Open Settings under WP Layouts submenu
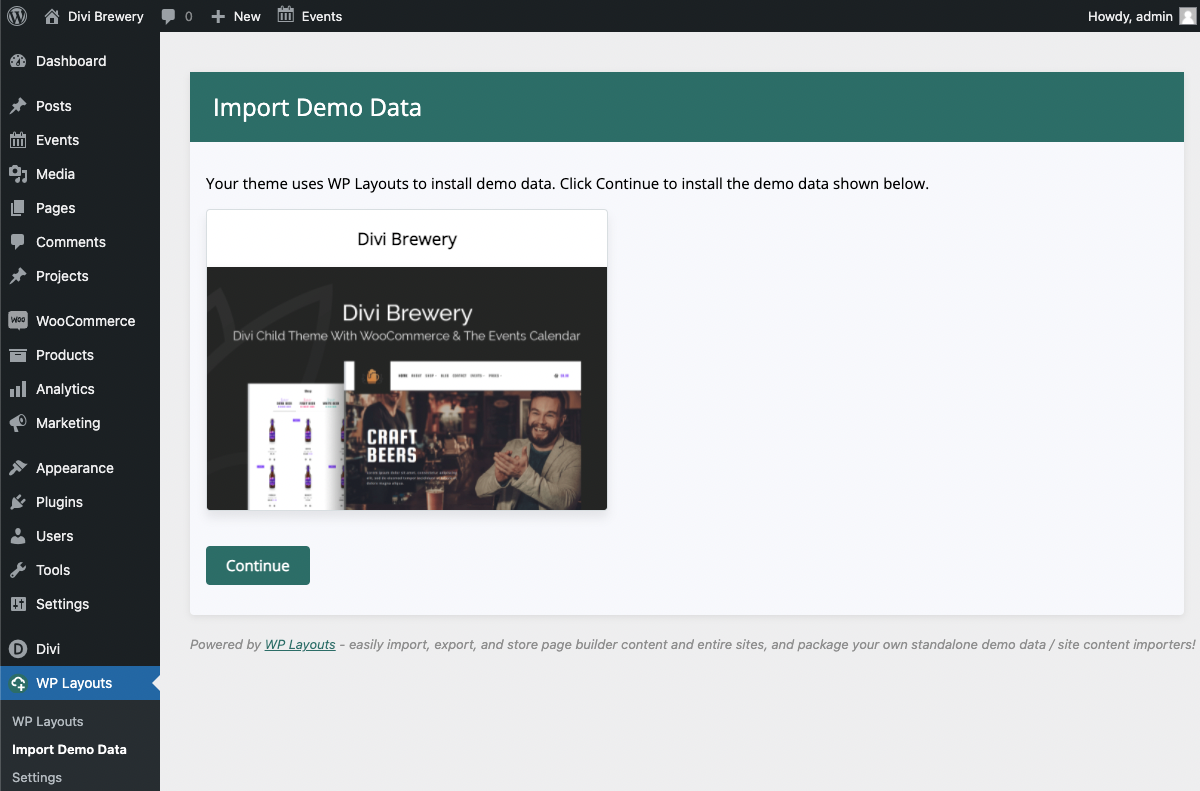Viewport: 1200px width, 791px height. (37, 777)
